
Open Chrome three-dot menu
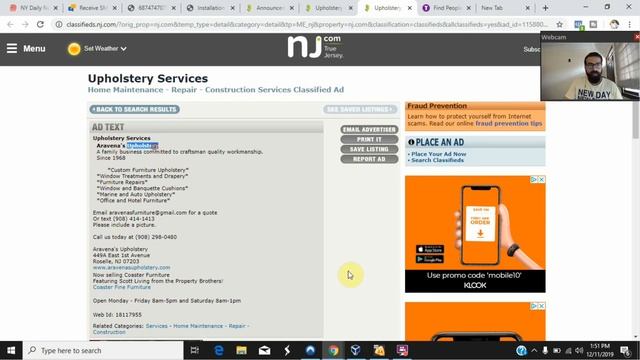tap(630, 24)
